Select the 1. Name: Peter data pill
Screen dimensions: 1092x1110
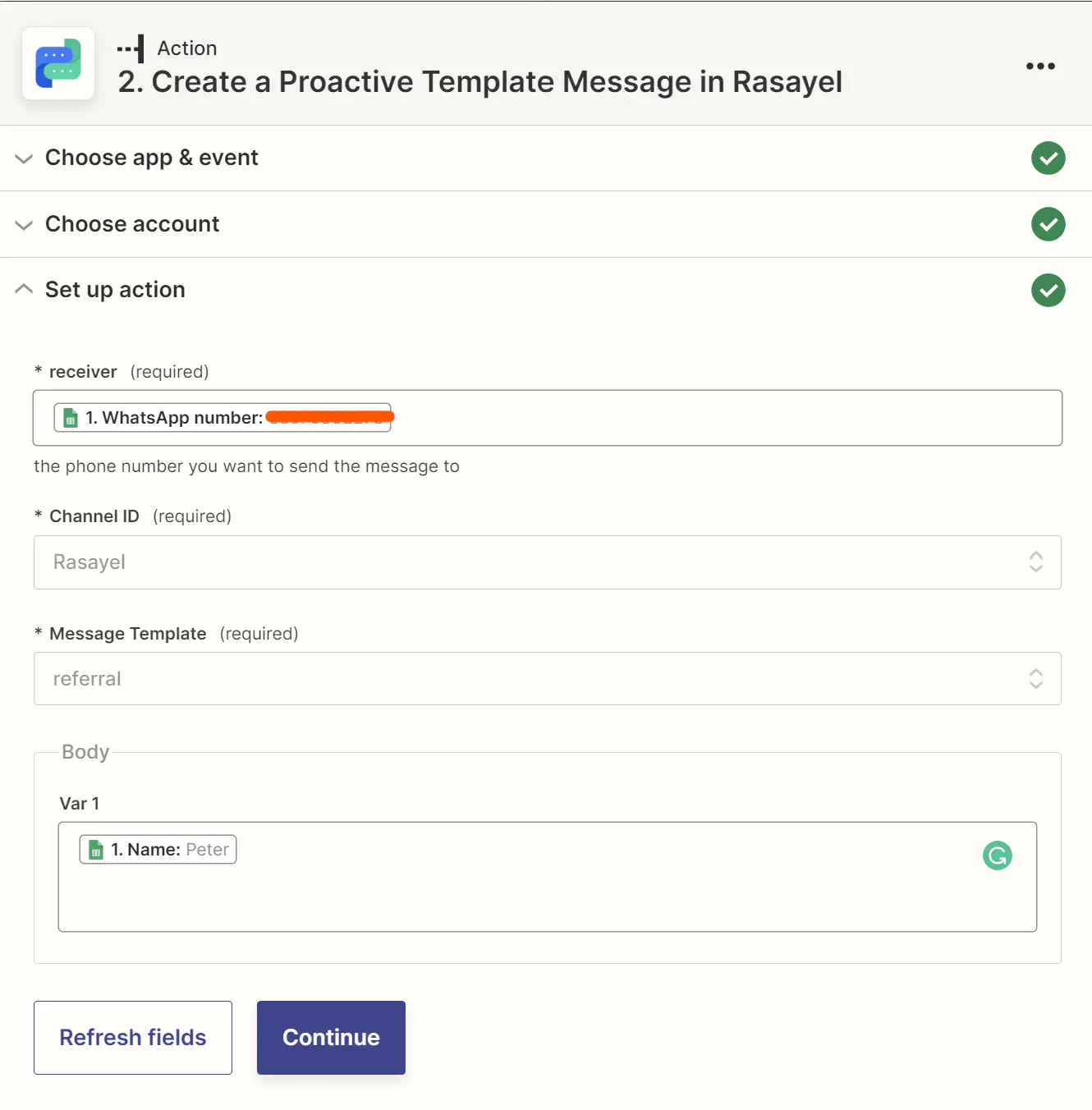tap(158, 850)
